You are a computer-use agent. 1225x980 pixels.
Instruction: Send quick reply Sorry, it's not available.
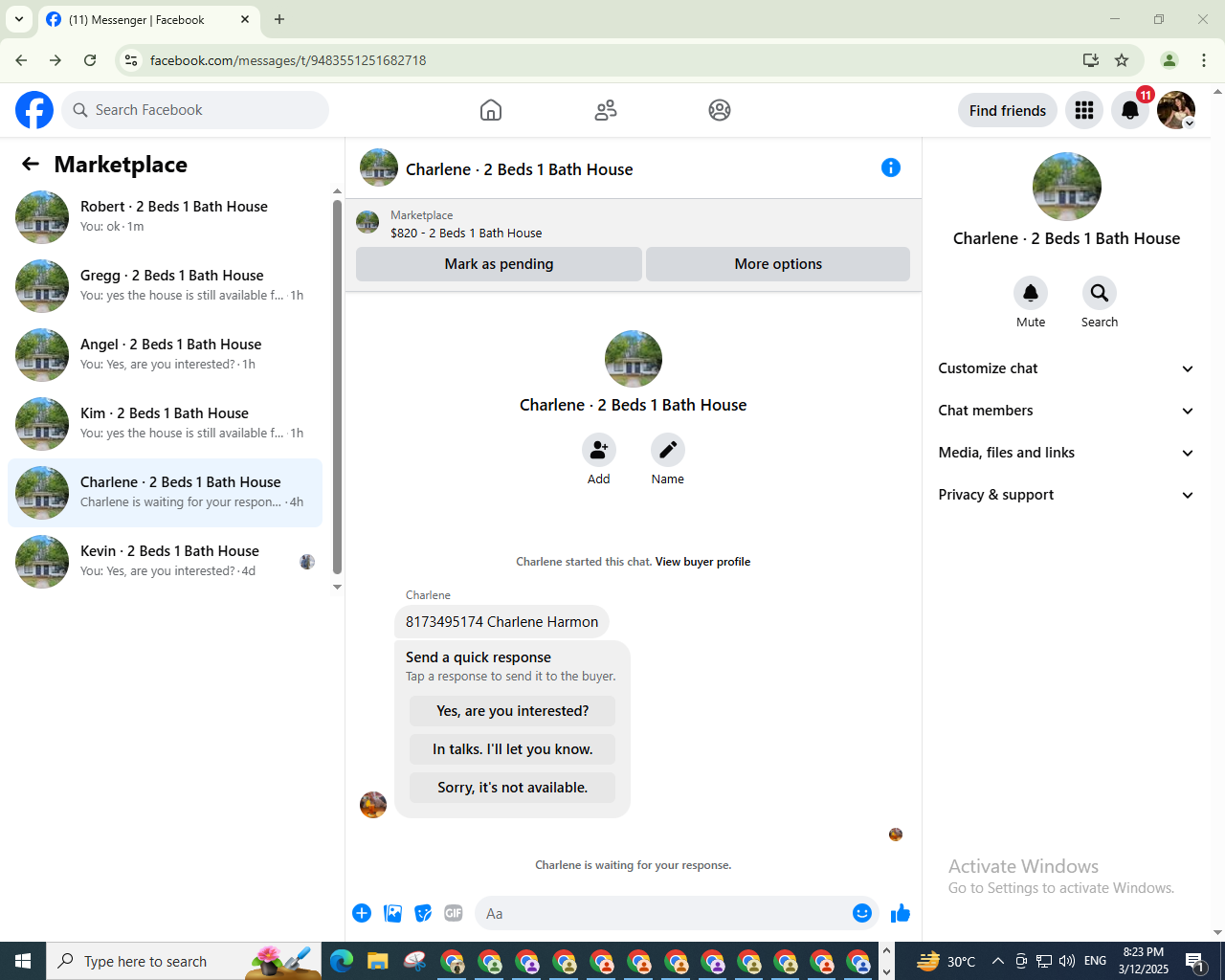512,788
